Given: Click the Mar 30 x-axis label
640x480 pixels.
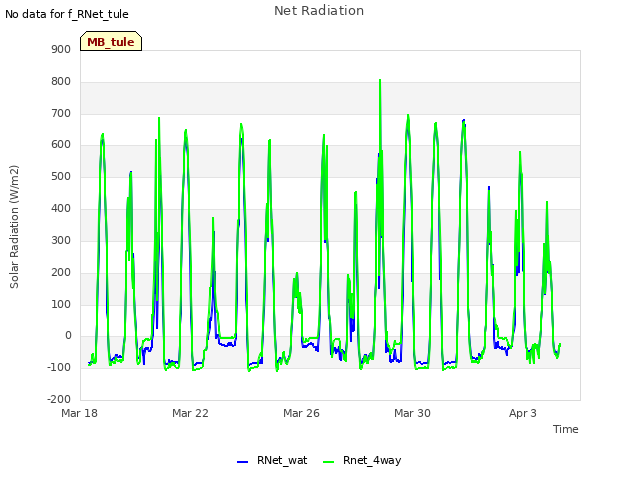Looking at the screenshot, I should click(412, 413).
